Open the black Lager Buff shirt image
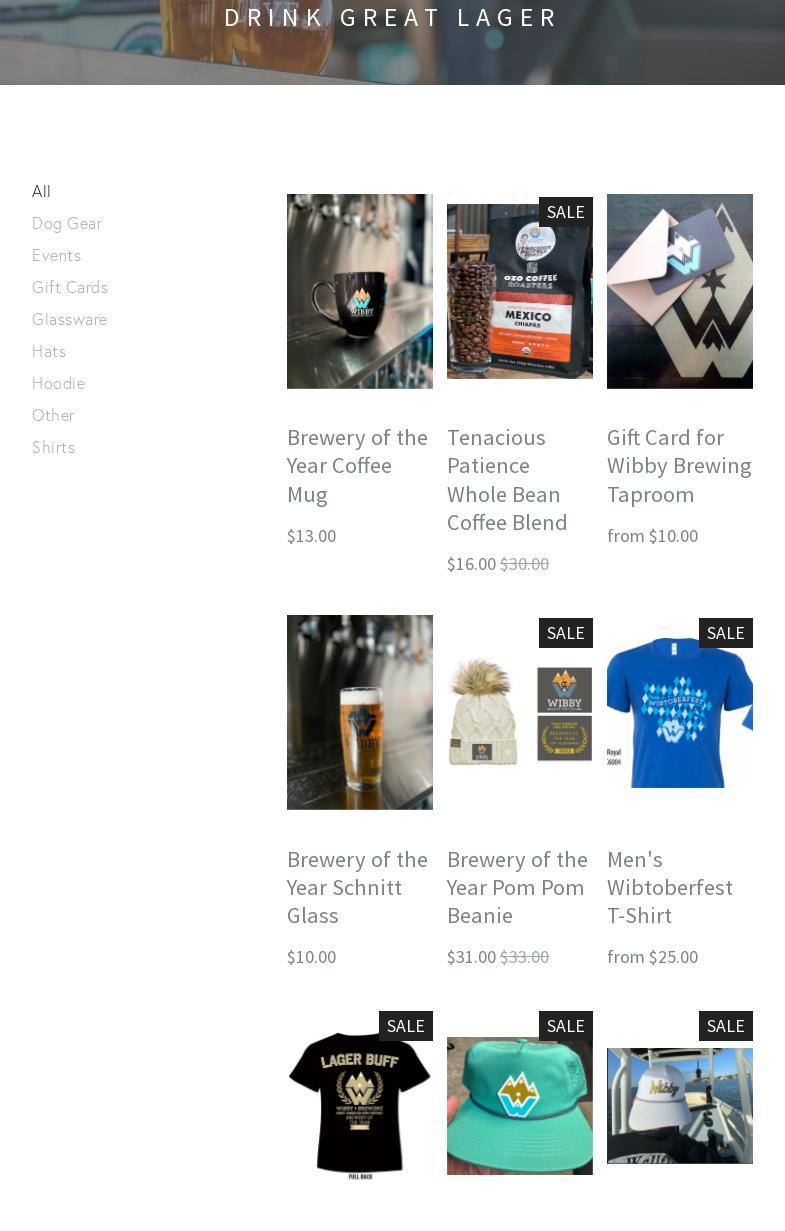 point(360,1105)
